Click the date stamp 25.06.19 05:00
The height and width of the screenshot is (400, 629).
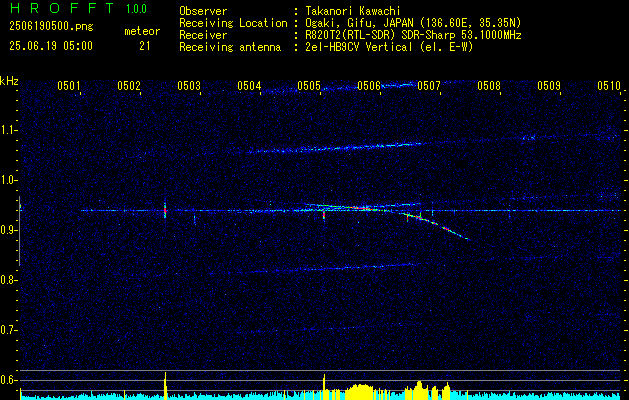[51, 46]
